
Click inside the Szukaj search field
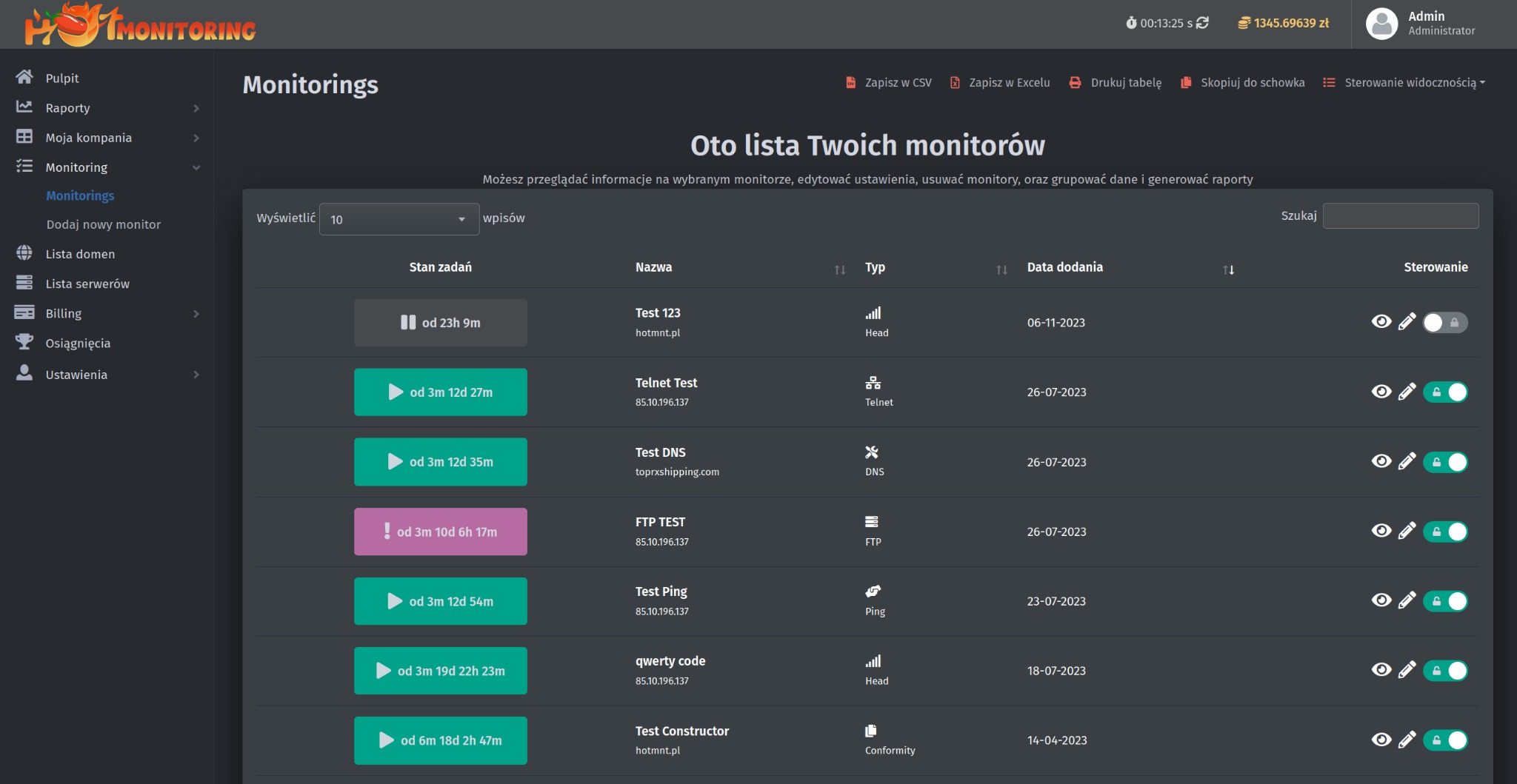[x=1399, y=215]
